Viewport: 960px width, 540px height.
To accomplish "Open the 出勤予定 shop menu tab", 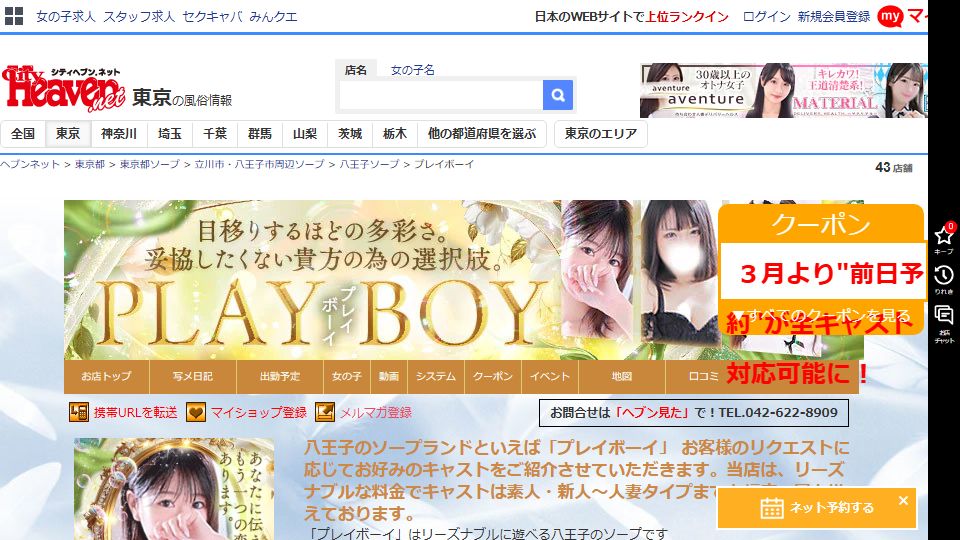I will [x=280, y=377].
